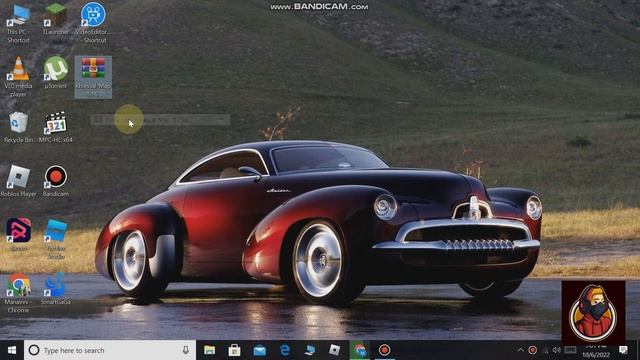The width and height of the screenshot is (640, 360).
Task: Select the SmartGaGa desktop icon
Action: (56, 289)
